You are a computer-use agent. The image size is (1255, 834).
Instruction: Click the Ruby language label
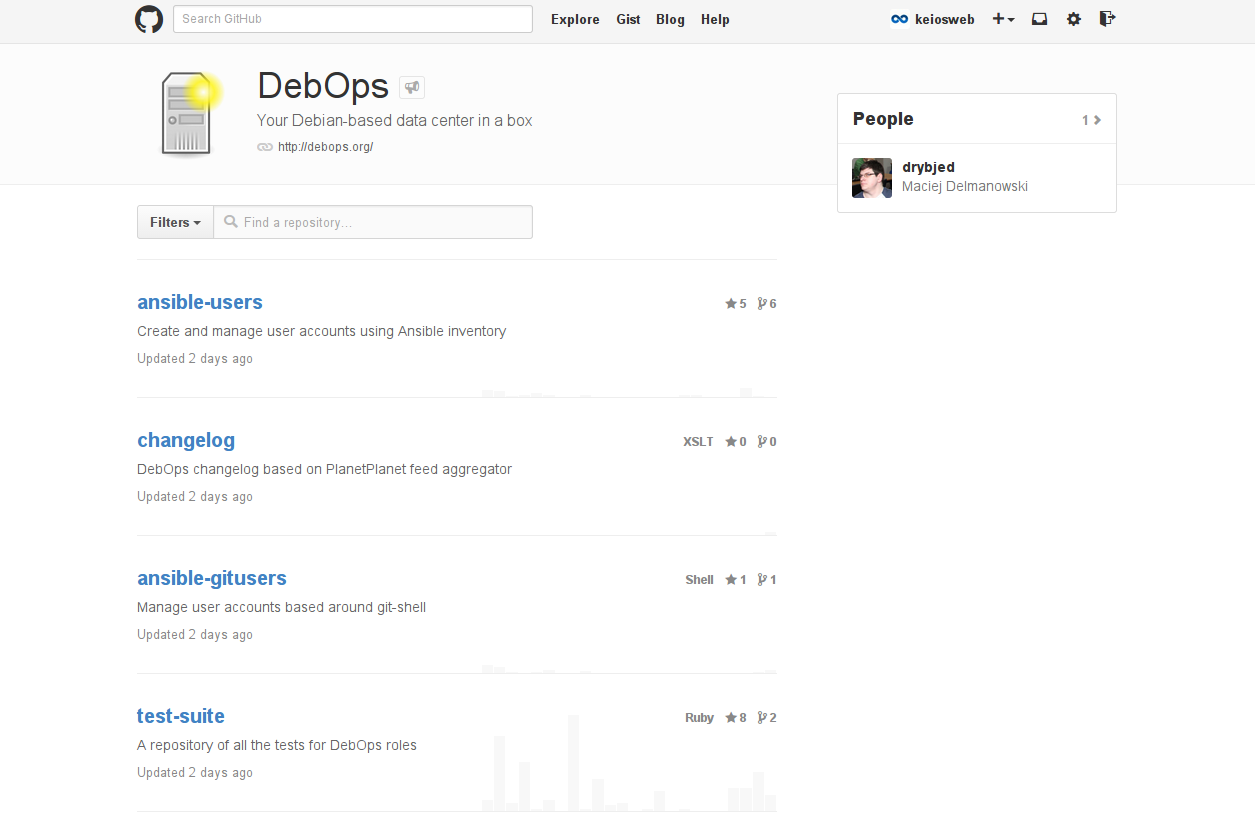pos(699,718)
